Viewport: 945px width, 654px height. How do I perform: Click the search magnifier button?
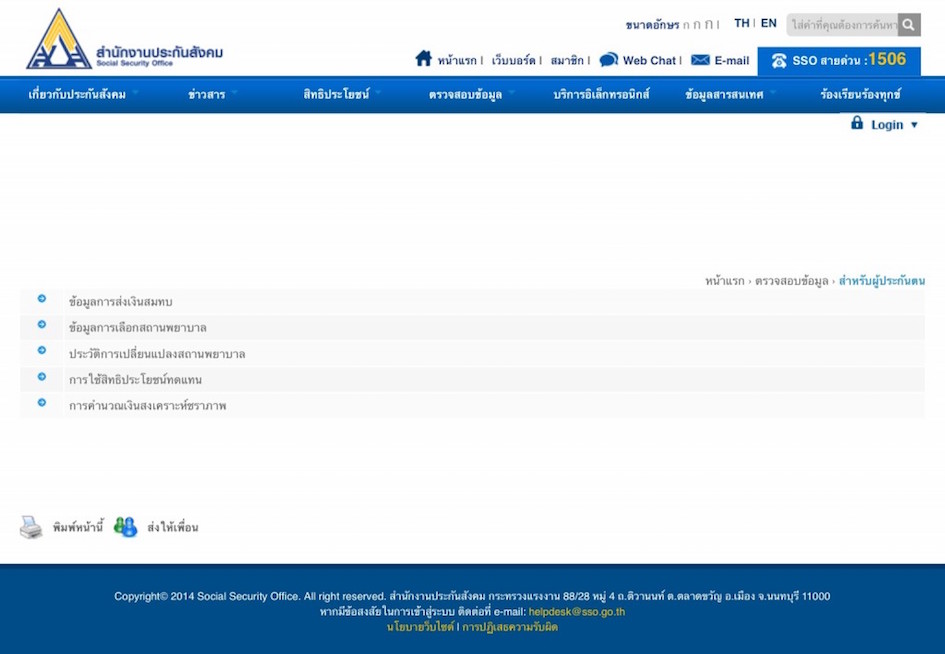909,25
